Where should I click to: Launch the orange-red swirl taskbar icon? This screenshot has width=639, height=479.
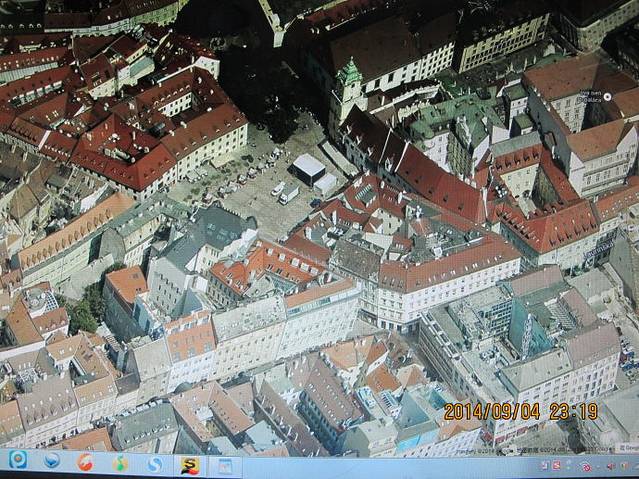pyautogui.click(x=85, y=462)
